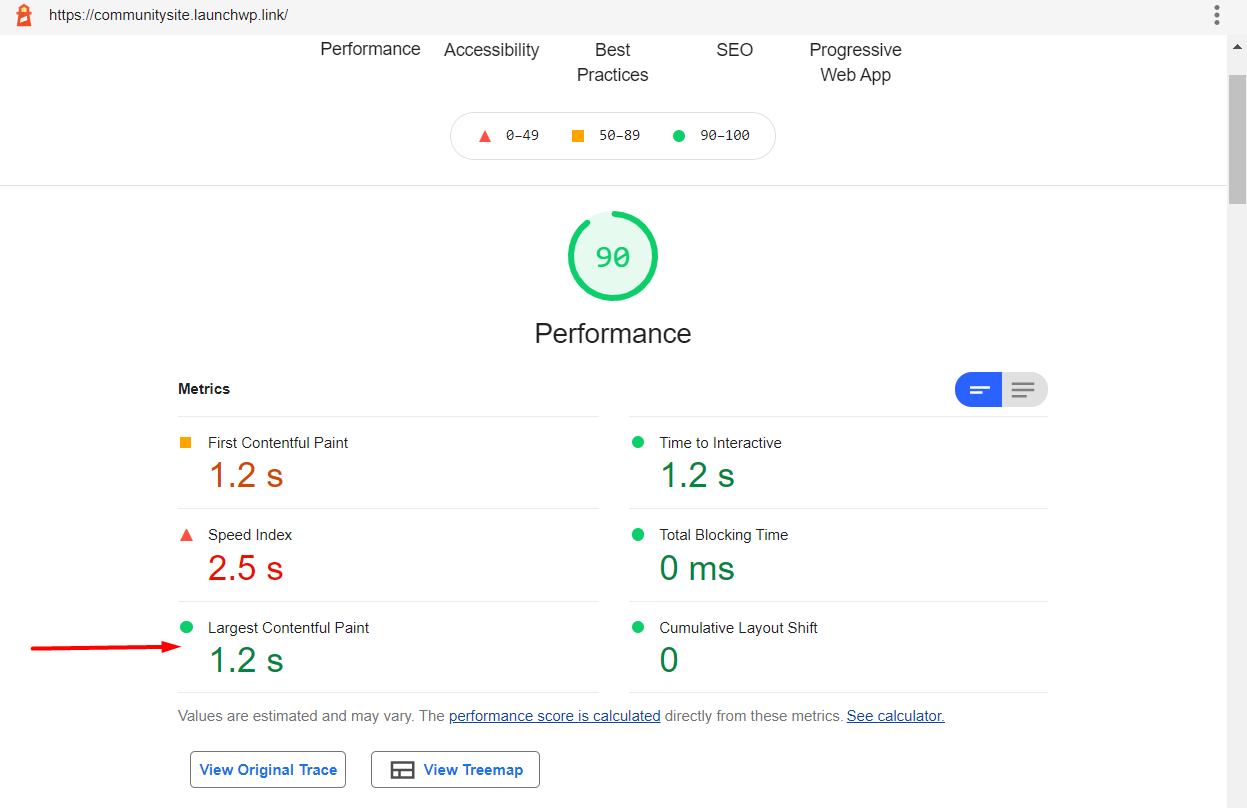Click the red triangle Speed Index icon
Viewport: 1247px width, 808px height.
[185, 535]
